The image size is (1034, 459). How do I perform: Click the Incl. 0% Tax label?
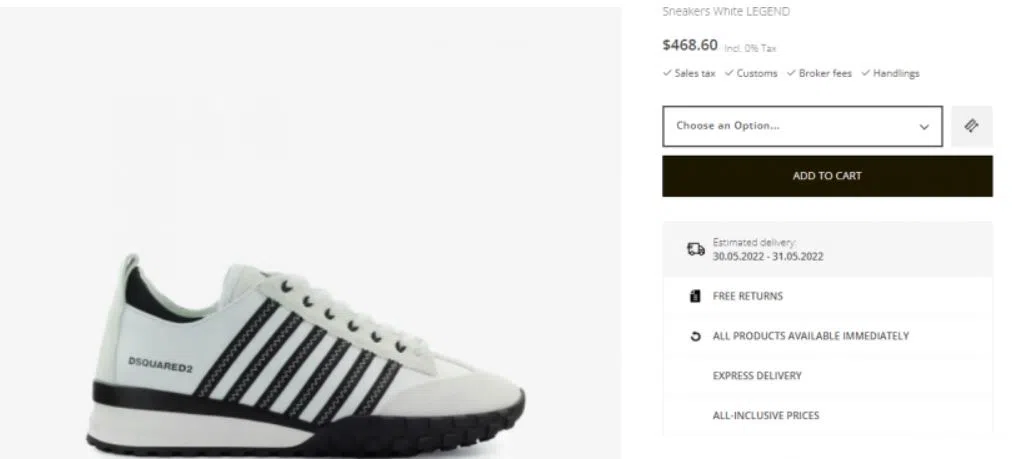751,48
